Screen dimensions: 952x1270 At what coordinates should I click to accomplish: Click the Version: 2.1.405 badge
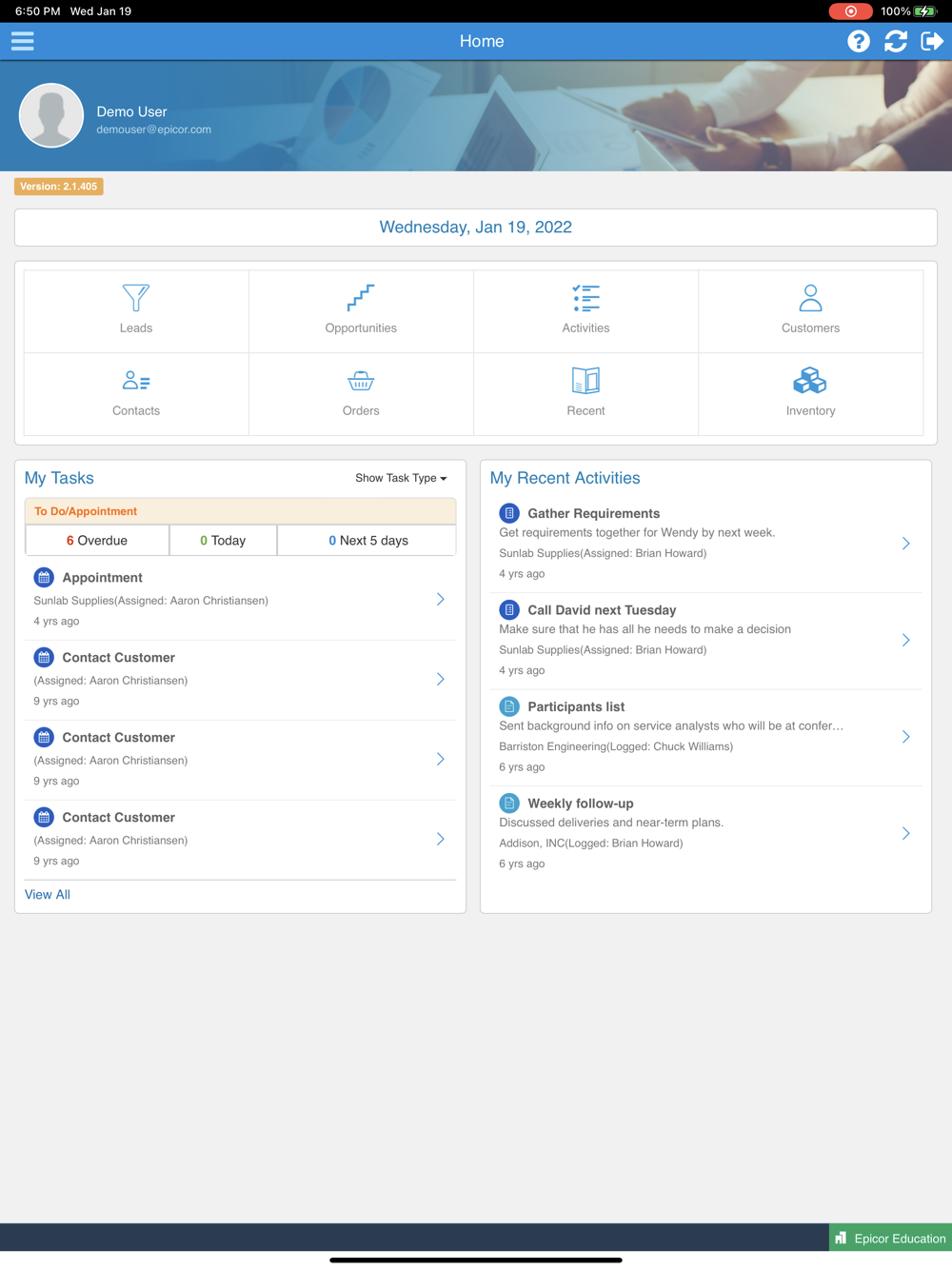pos(59,187)
